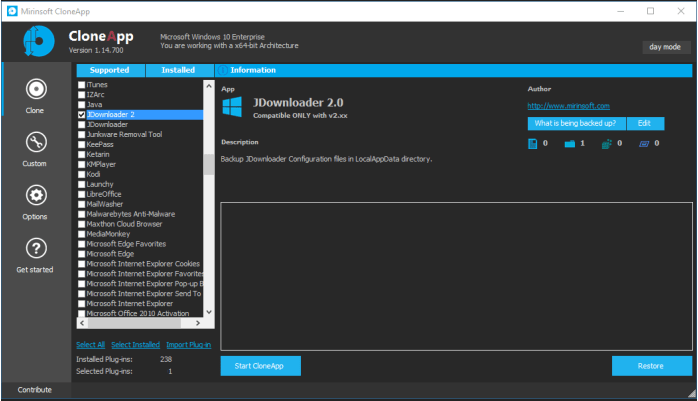This screenshot has height=401, width=698.
Task: Open the Options gear icon
Action: (36, 195)
